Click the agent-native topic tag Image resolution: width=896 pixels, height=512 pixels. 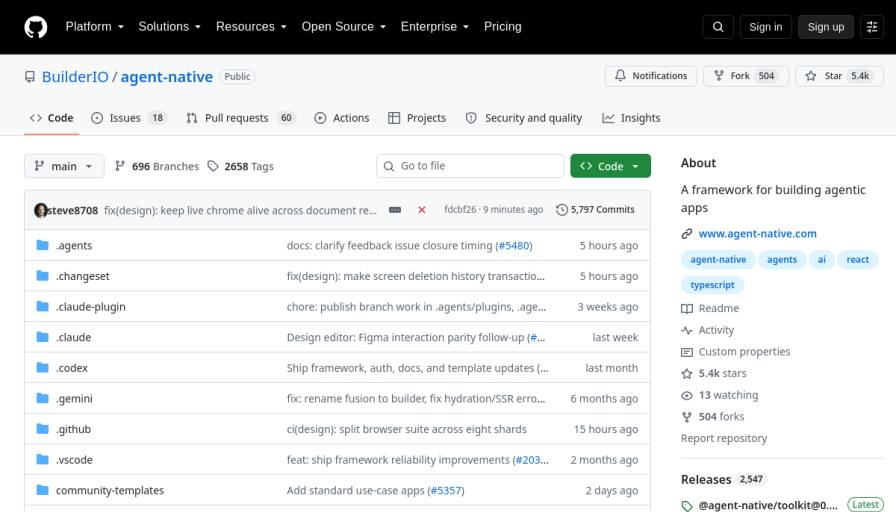[718, 259]
